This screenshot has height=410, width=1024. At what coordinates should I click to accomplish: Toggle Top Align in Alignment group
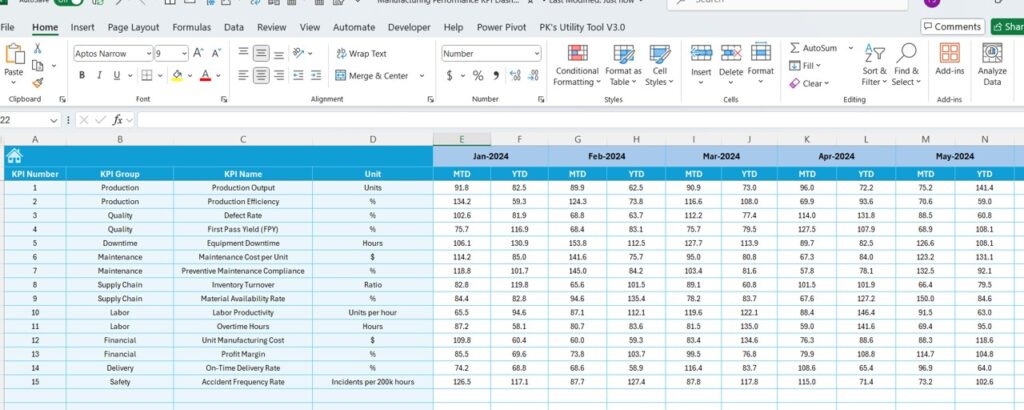pos(243,54)
